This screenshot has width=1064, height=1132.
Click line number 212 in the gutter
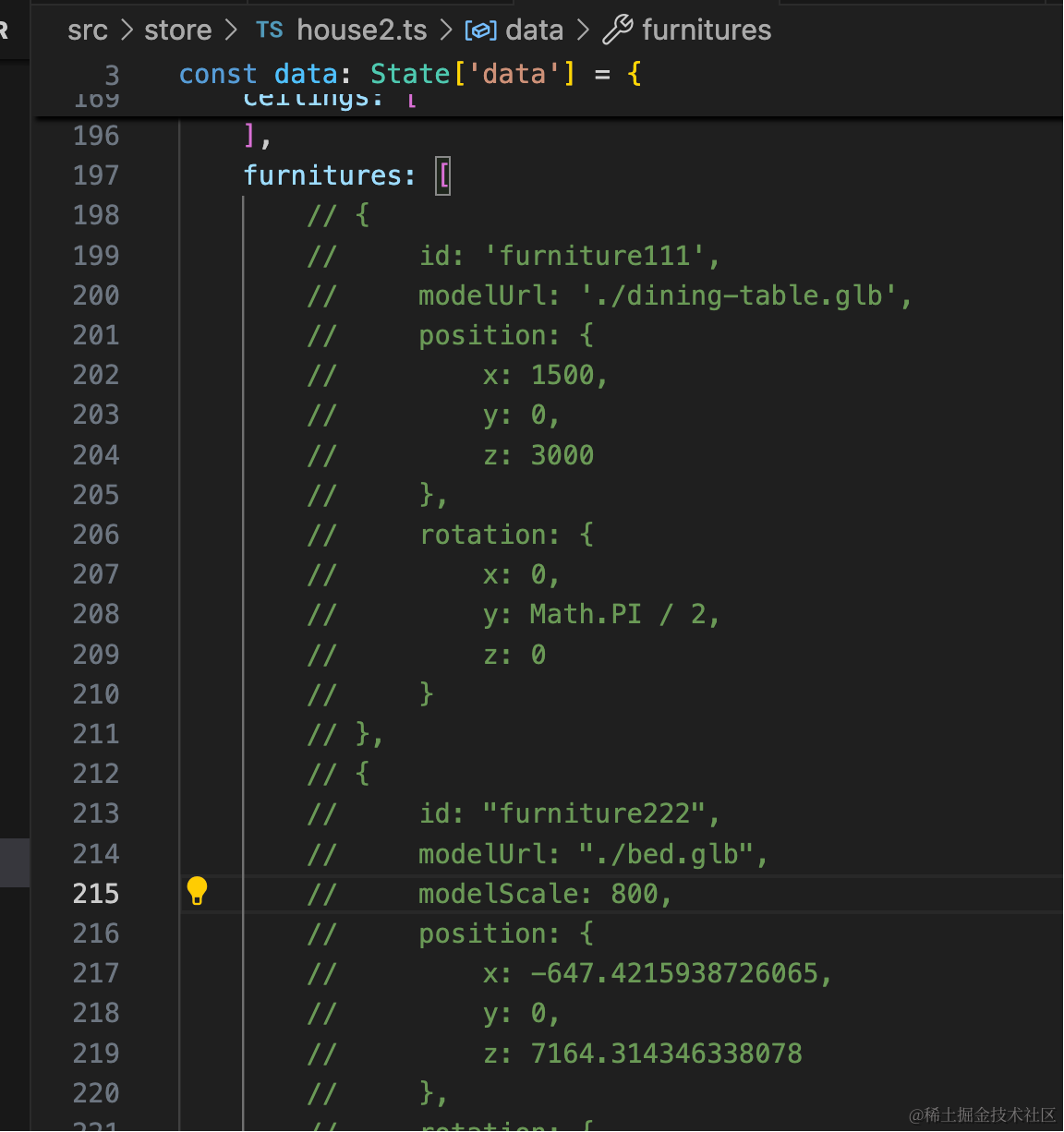(x=96, y=774)
